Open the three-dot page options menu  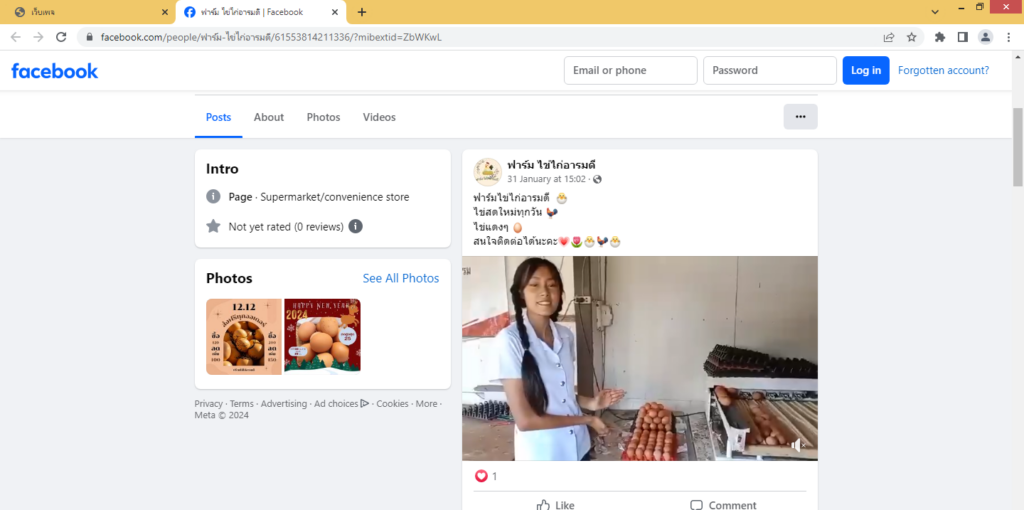(x=800, y=117)
